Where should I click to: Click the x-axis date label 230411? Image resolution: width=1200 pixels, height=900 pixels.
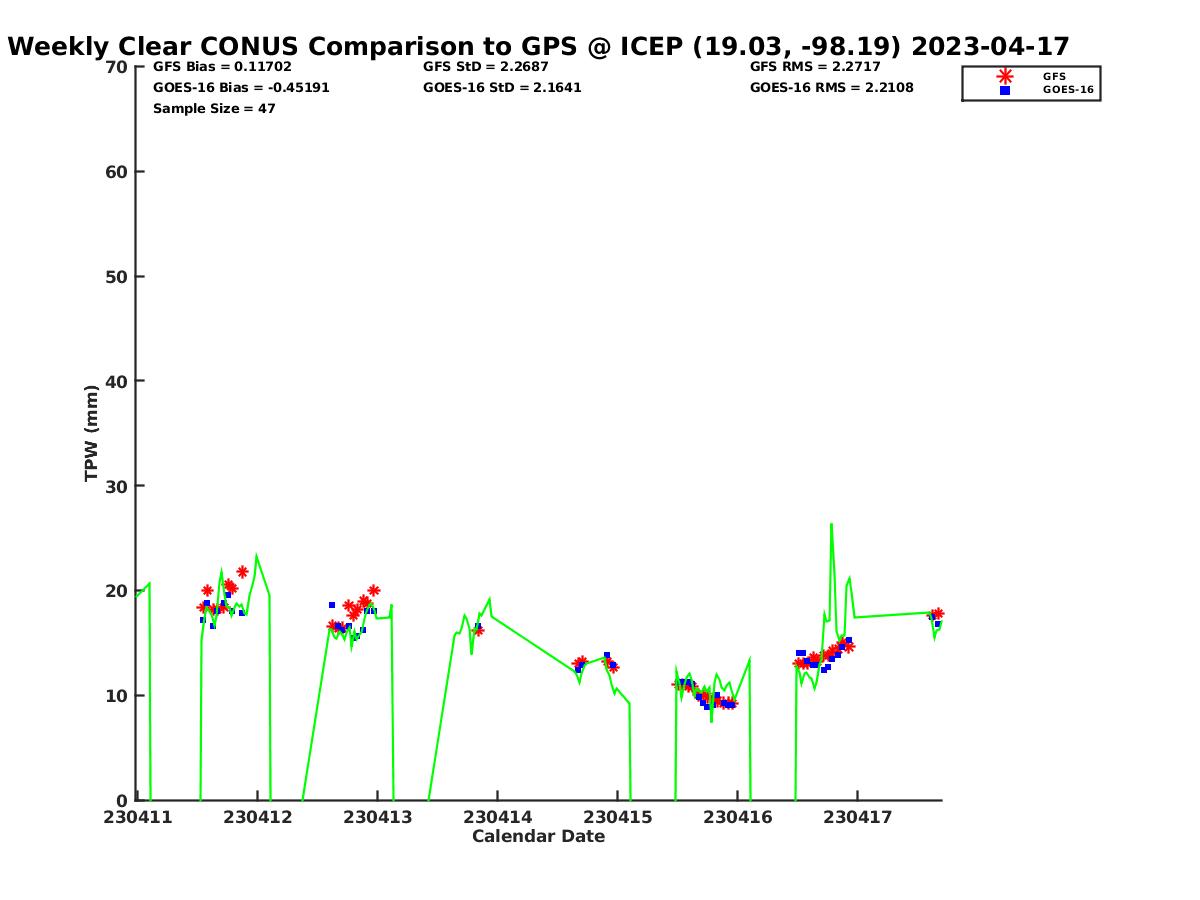pyautogui.click(x=138, y=817)
